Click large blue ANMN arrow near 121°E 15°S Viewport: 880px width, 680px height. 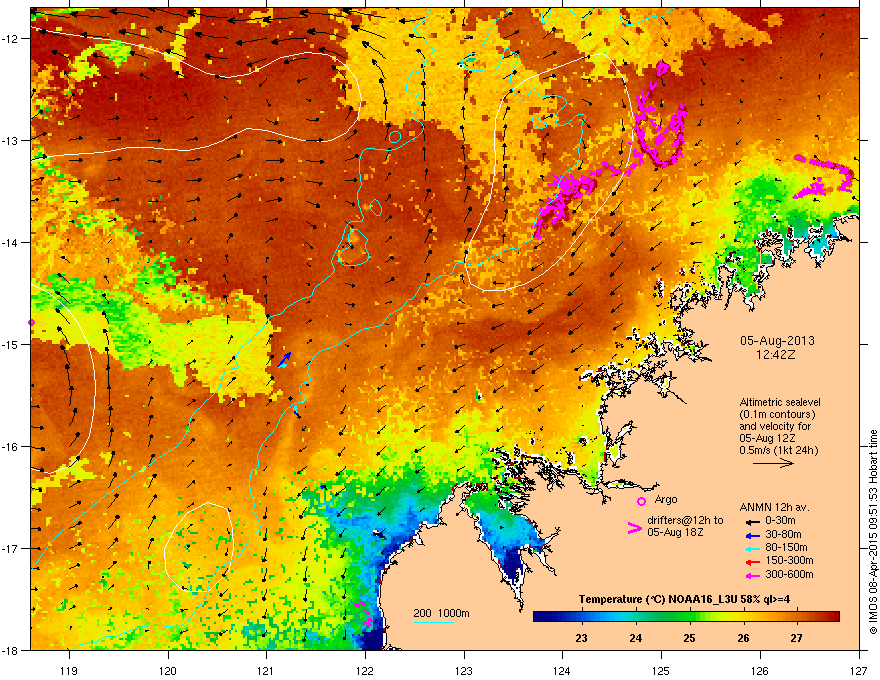pos(285,360)
